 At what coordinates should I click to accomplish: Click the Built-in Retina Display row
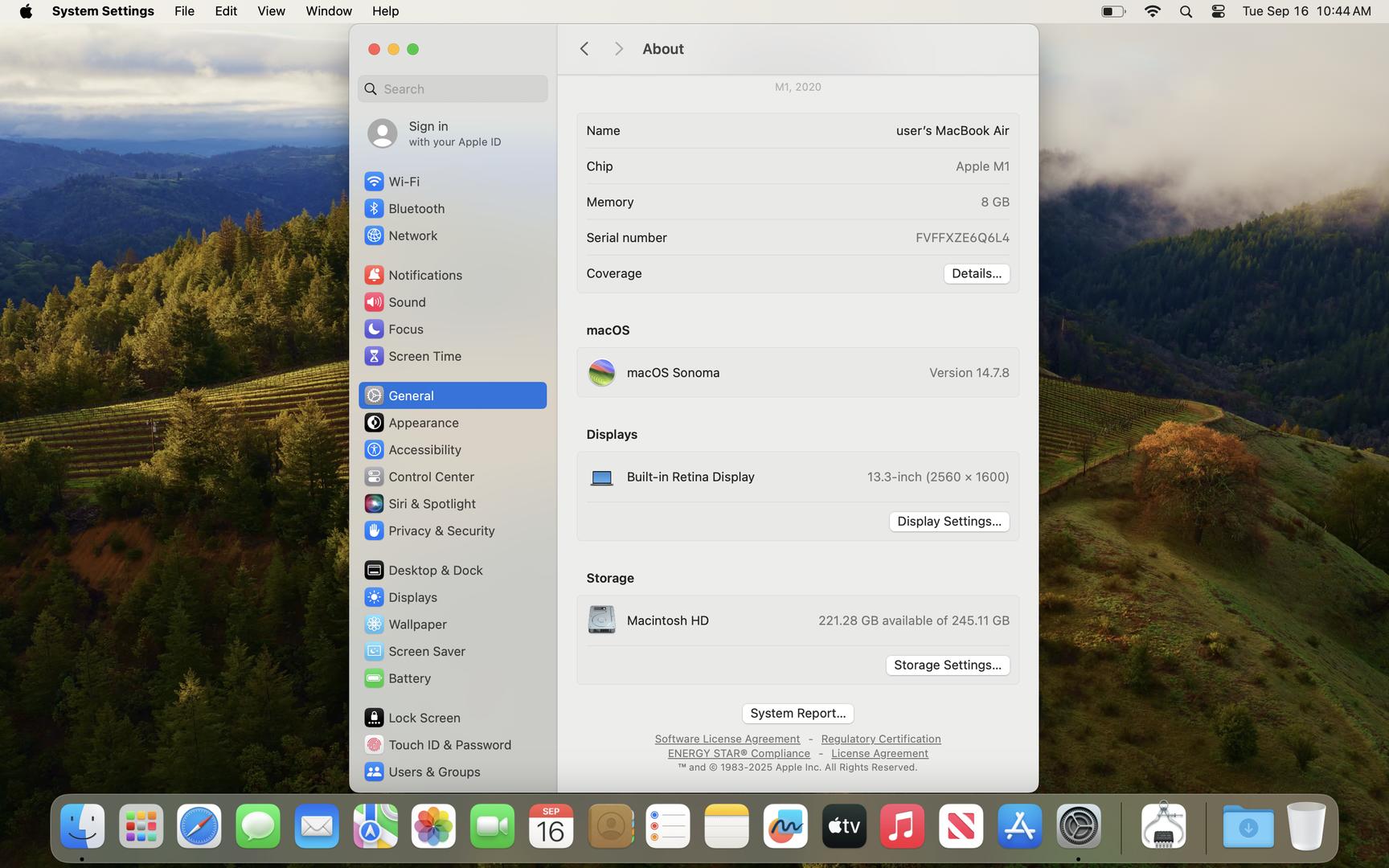[797, 477]
